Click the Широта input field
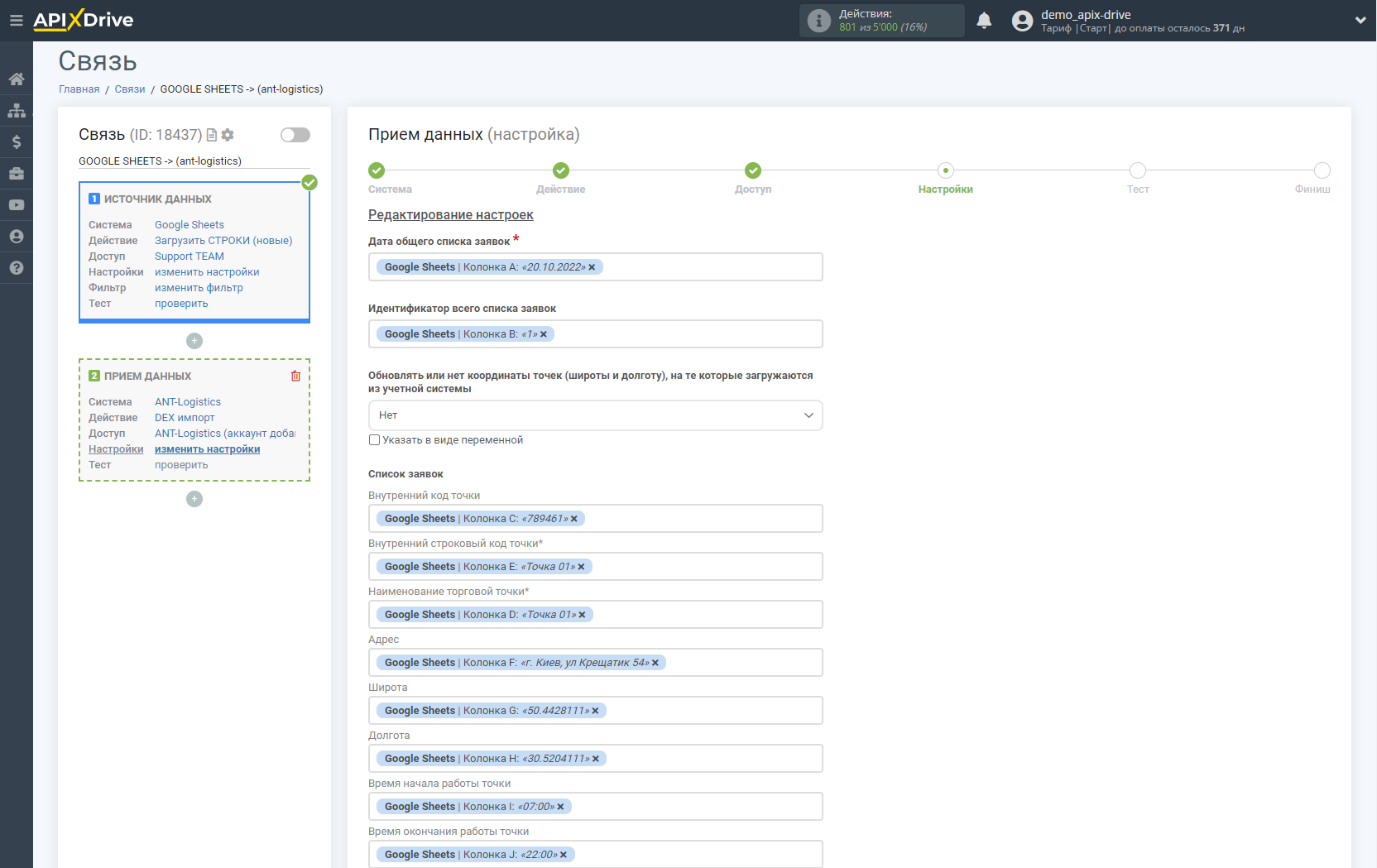1377x868 pixels. point(595,711)
